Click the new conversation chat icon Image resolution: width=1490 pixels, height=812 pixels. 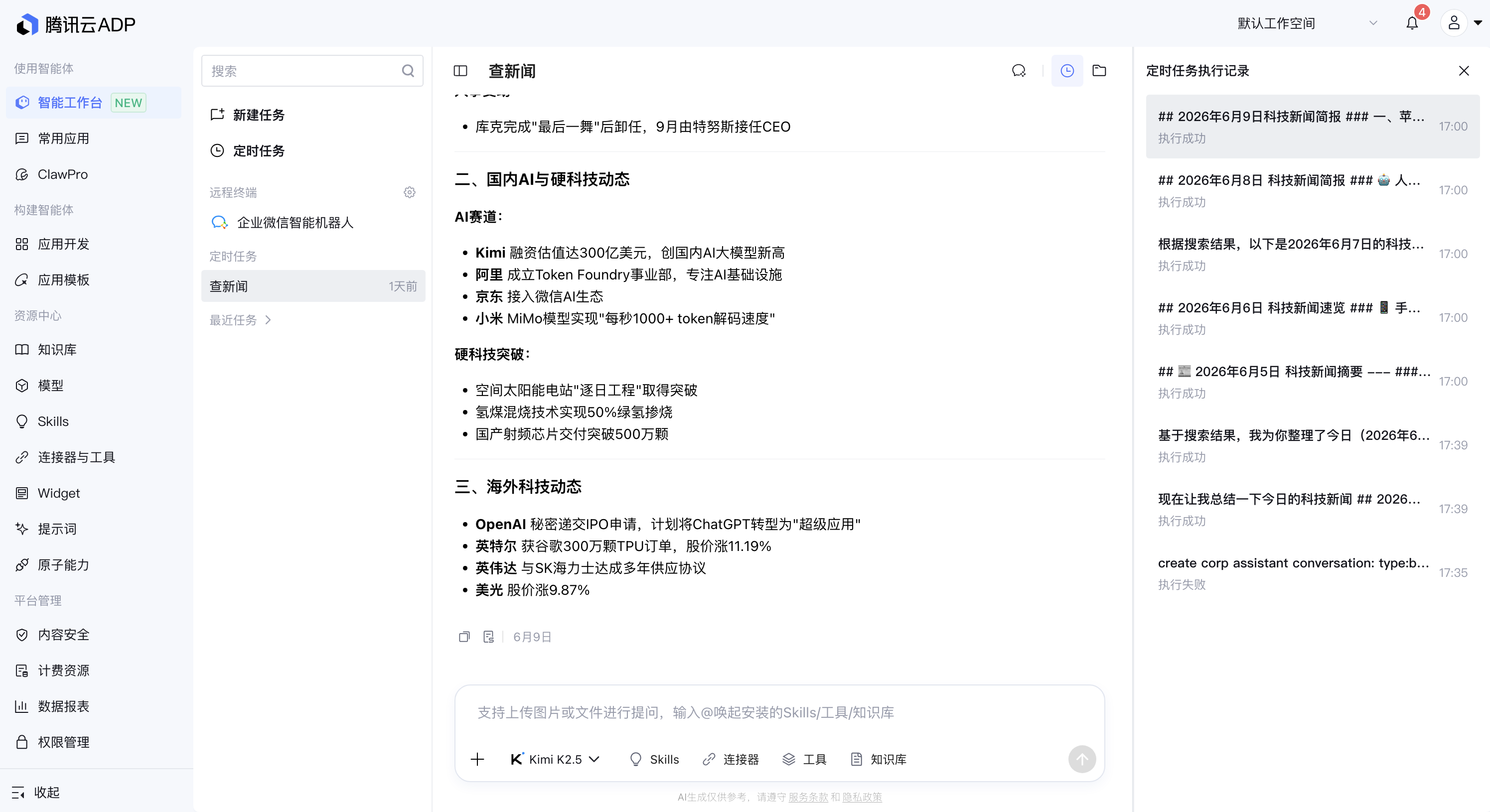pos(1019,71)
